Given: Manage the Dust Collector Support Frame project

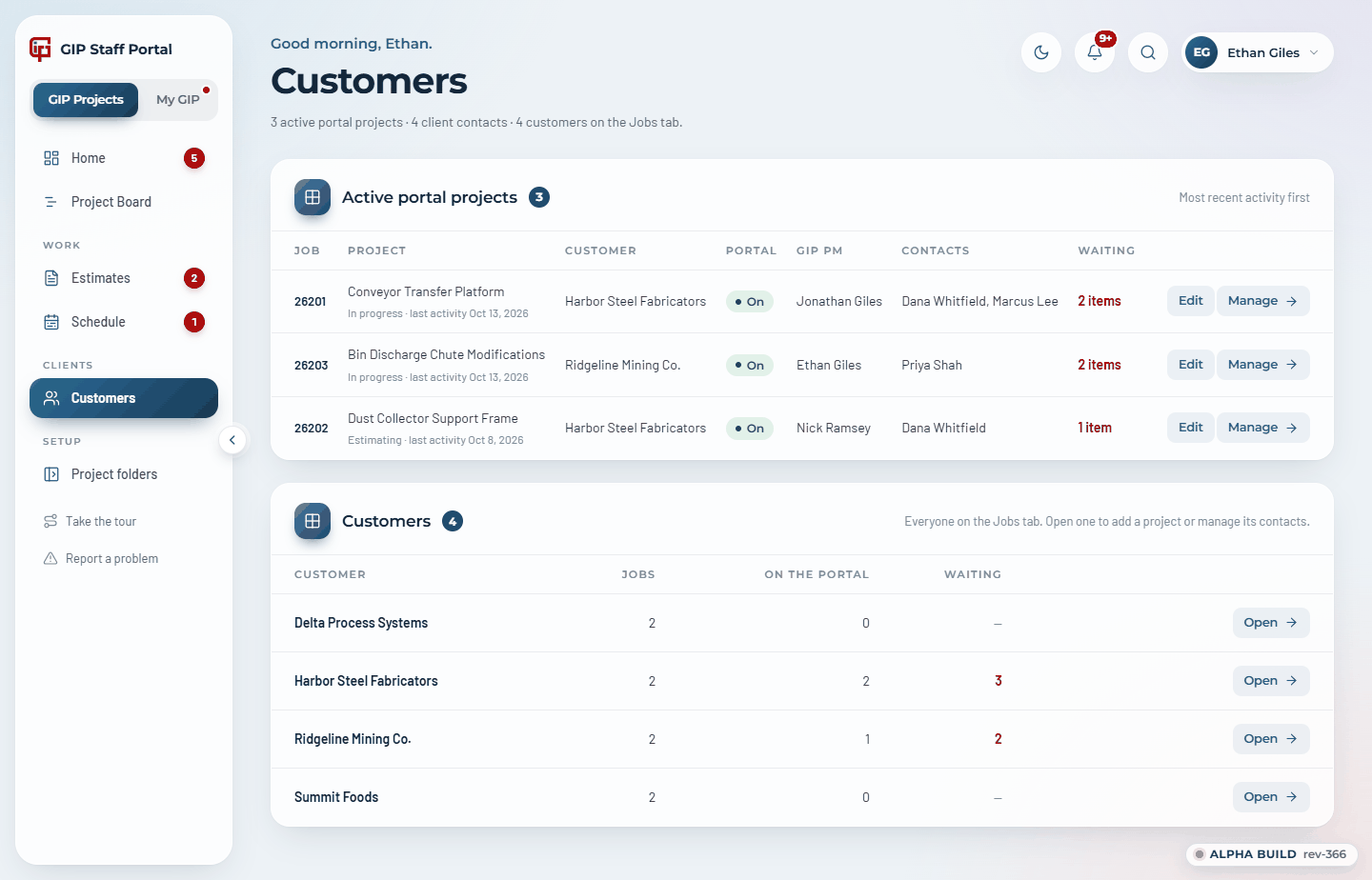Looking at the screenshot, I should tap(1262, 428).
